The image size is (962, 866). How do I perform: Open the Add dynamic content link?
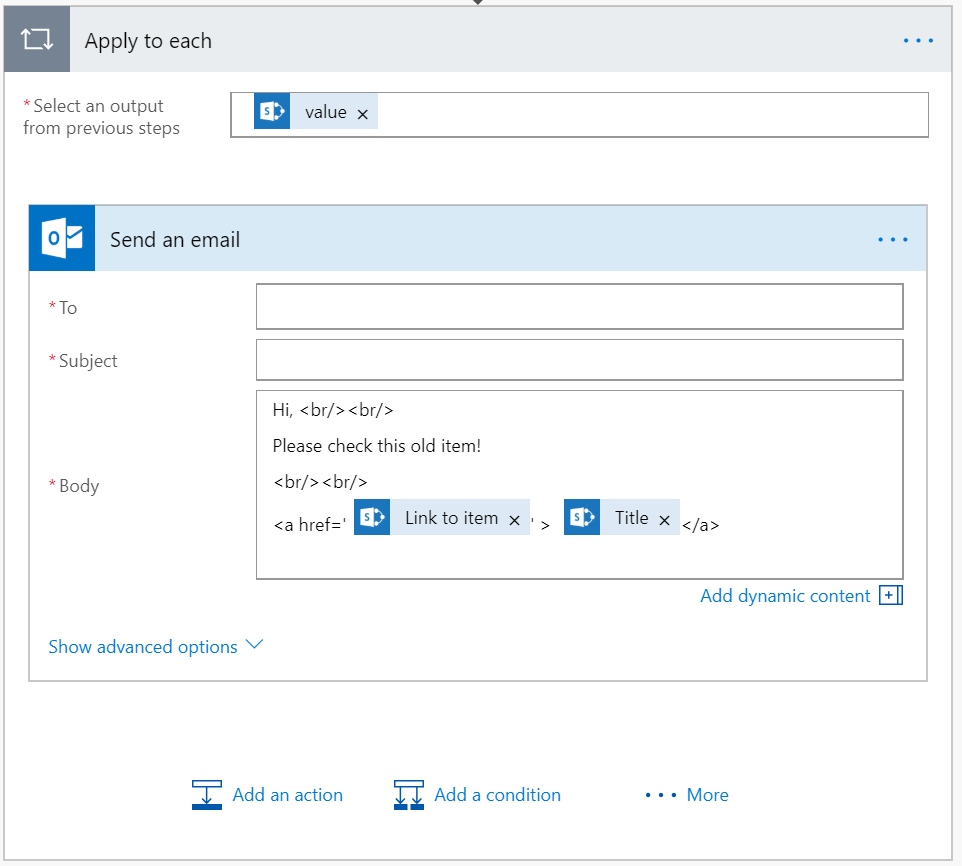785,595
